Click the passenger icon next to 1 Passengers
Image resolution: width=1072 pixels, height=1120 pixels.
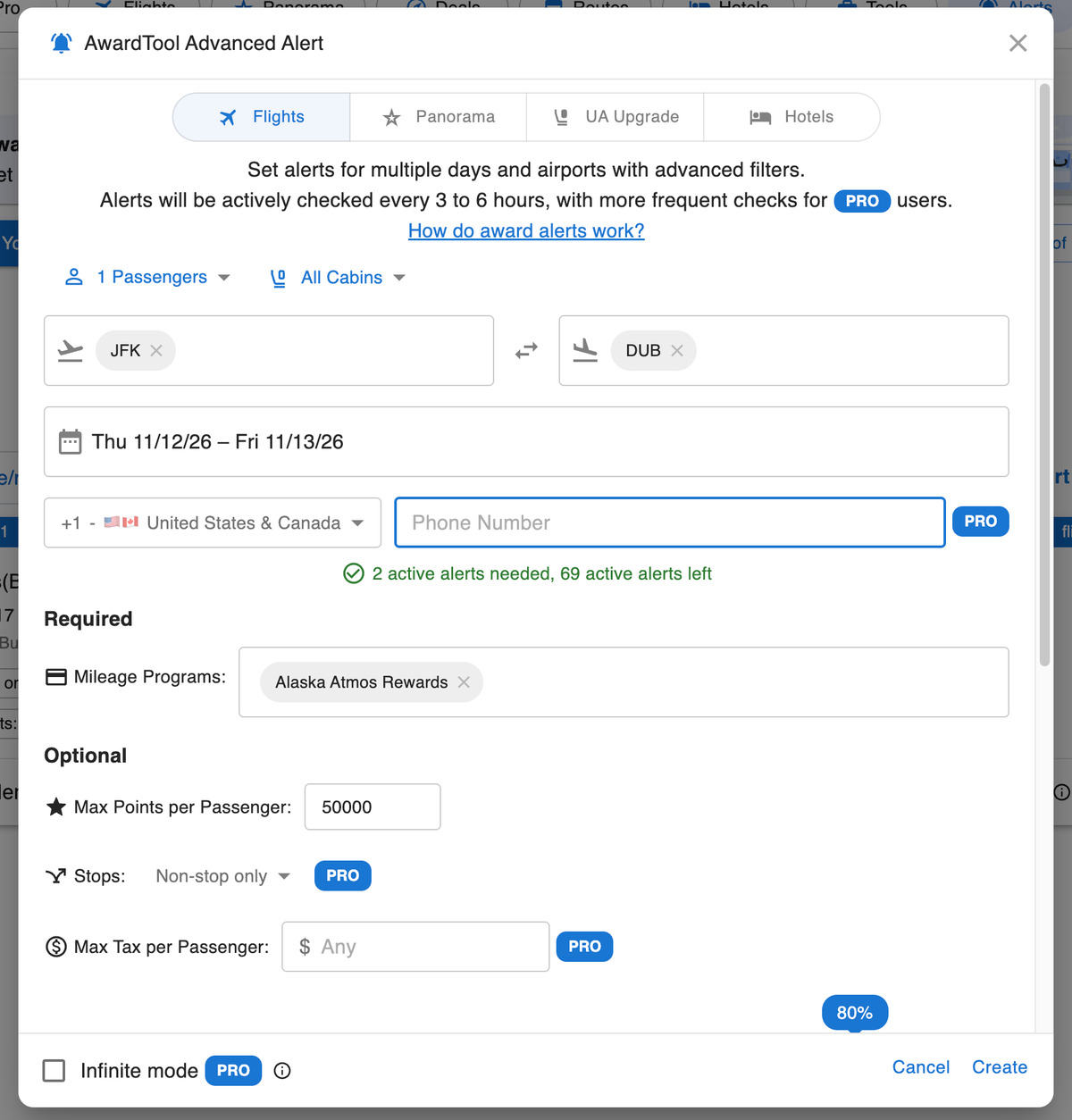73,277
